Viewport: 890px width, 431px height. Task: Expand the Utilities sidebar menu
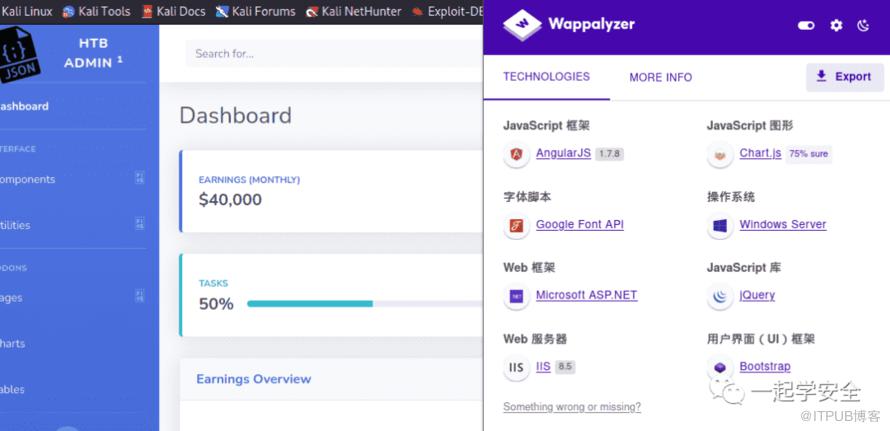point(73,225)
